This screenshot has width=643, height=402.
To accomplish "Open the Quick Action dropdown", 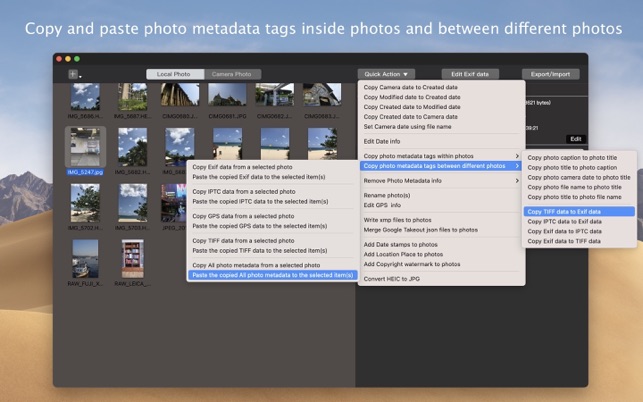I will tap(386, 74).
